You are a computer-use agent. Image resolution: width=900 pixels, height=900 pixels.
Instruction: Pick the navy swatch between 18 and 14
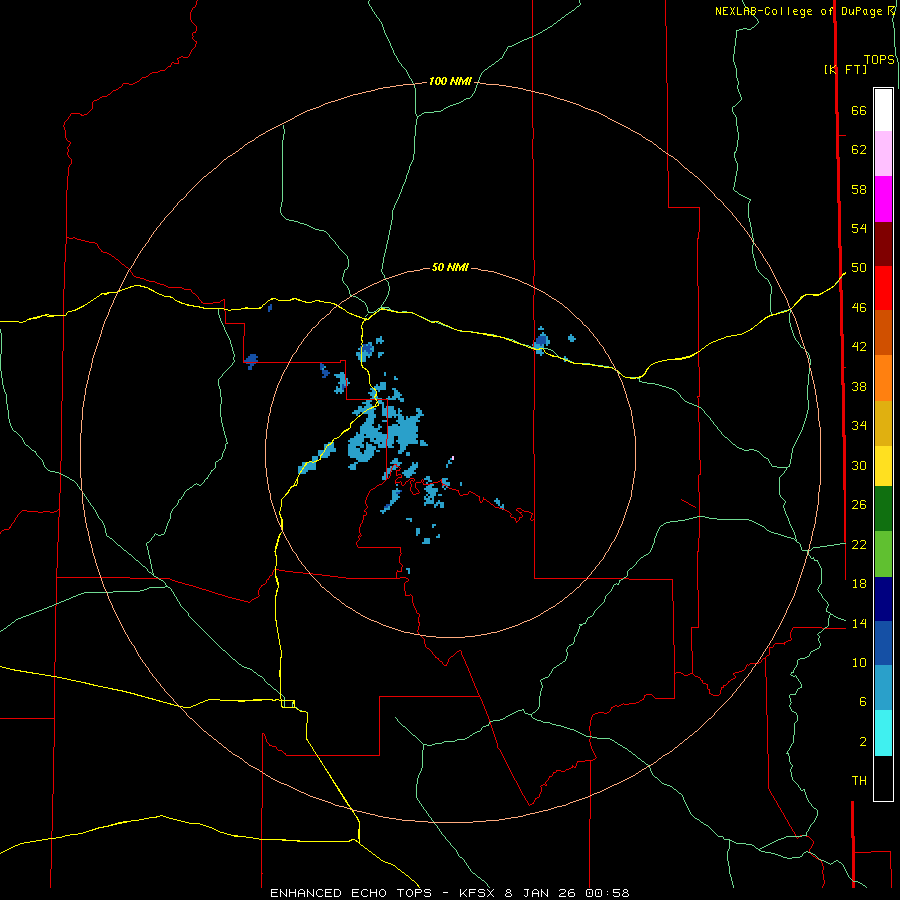[x=883, y=599]
